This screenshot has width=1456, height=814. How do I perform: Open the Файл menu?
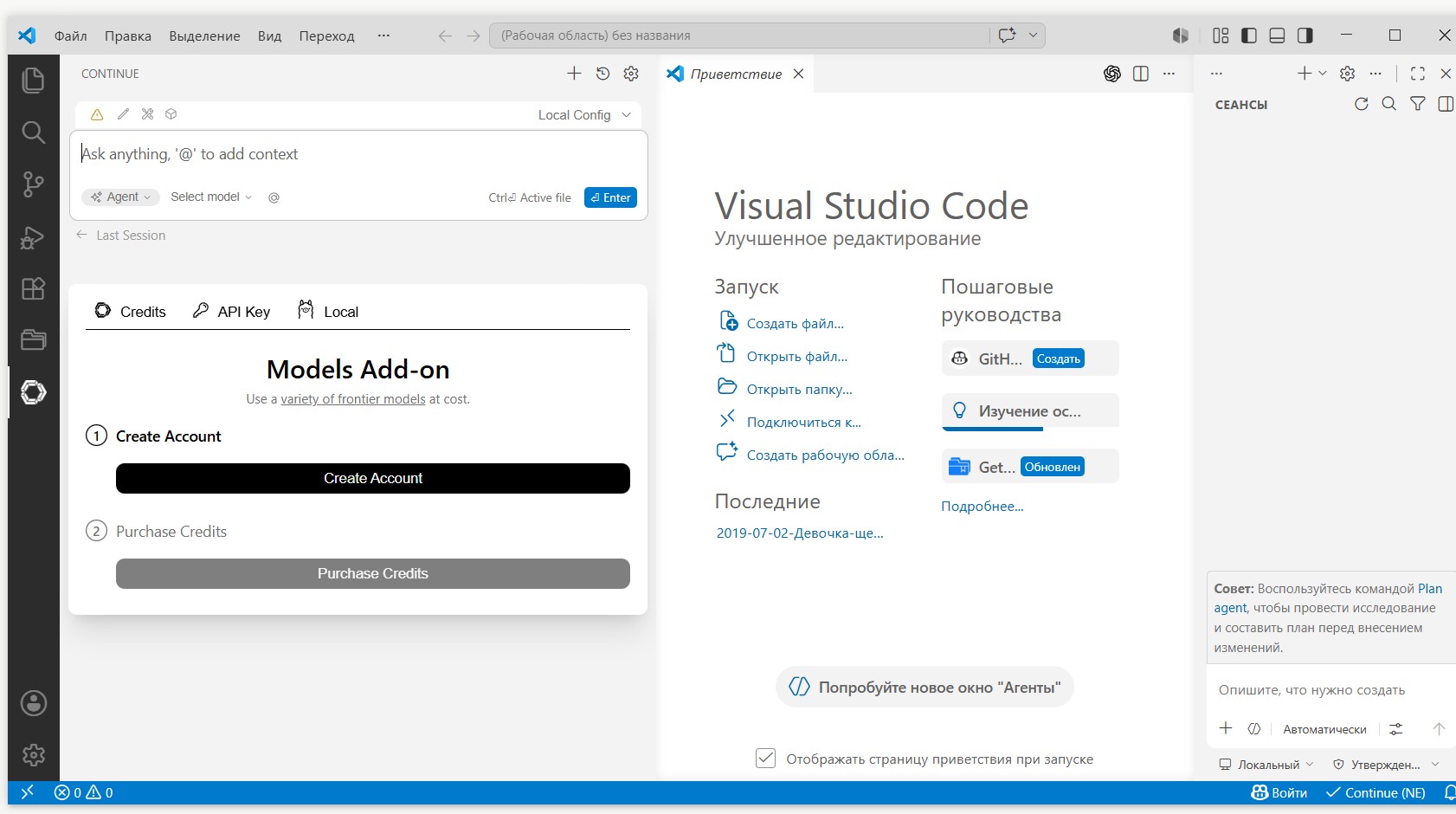coord(71,36)
